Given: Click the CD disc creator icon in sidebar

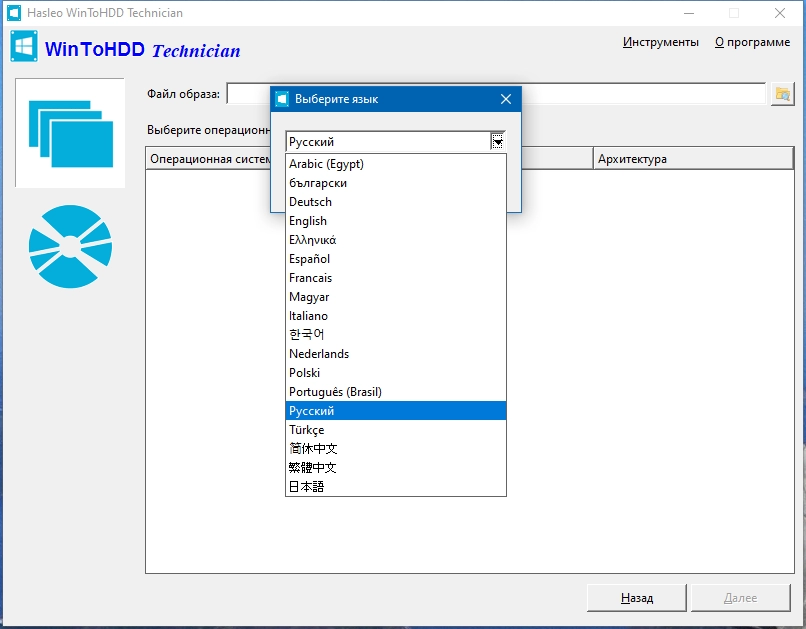Looking at the screenshot, I should tap(70, 246).
